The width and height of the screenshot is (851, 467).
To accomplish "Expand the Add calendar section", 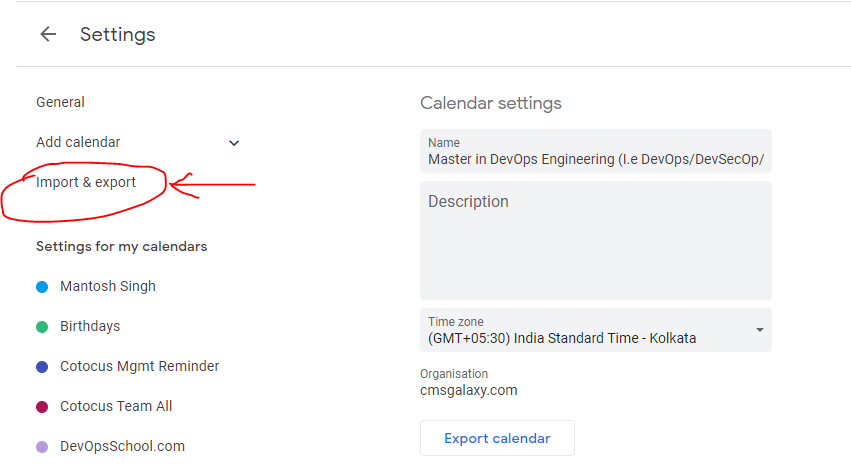I will tap(78, 142).
